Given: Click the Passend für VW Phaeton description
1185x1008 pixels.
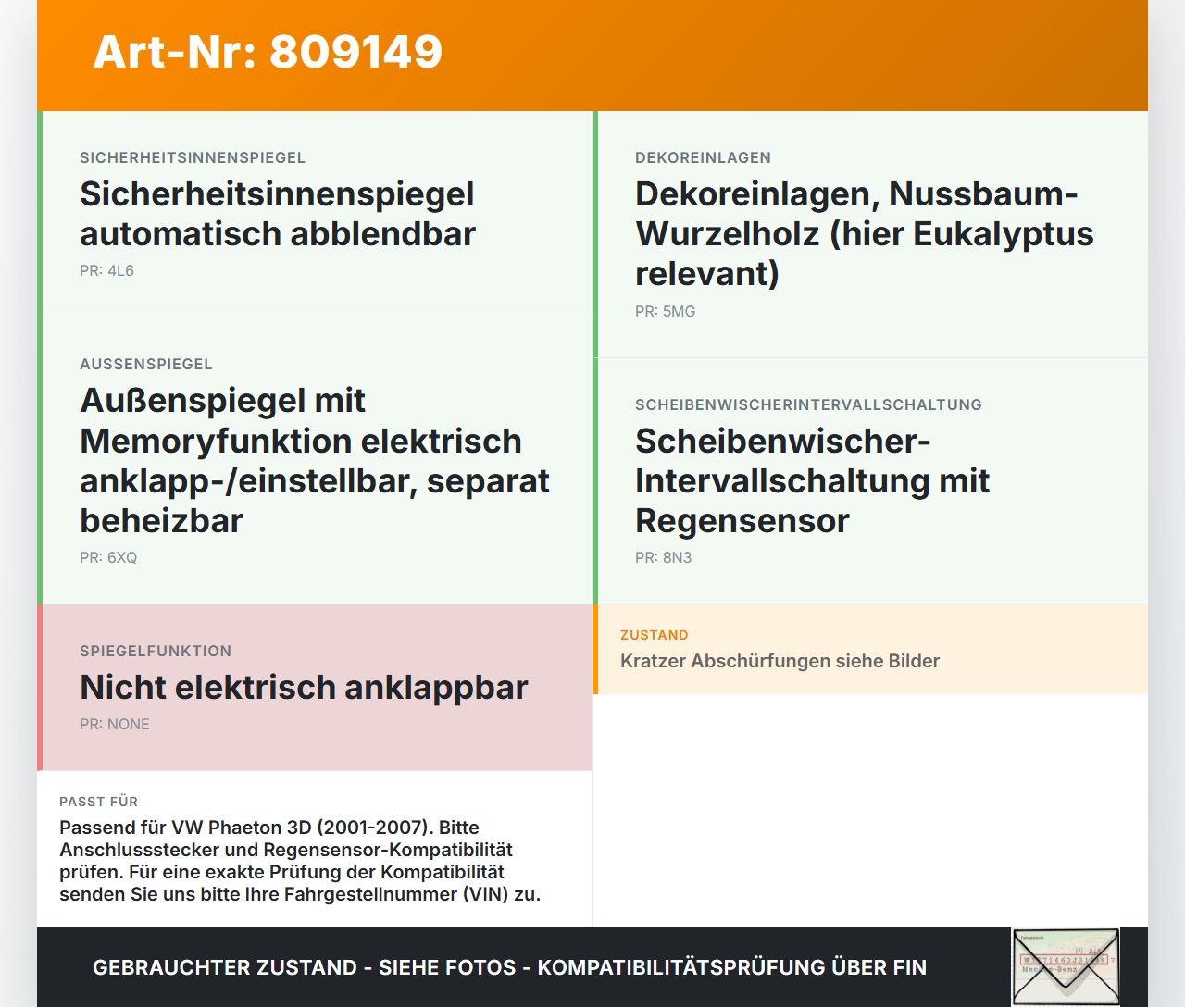Looking at the screenshot, I should pos(300,861).
